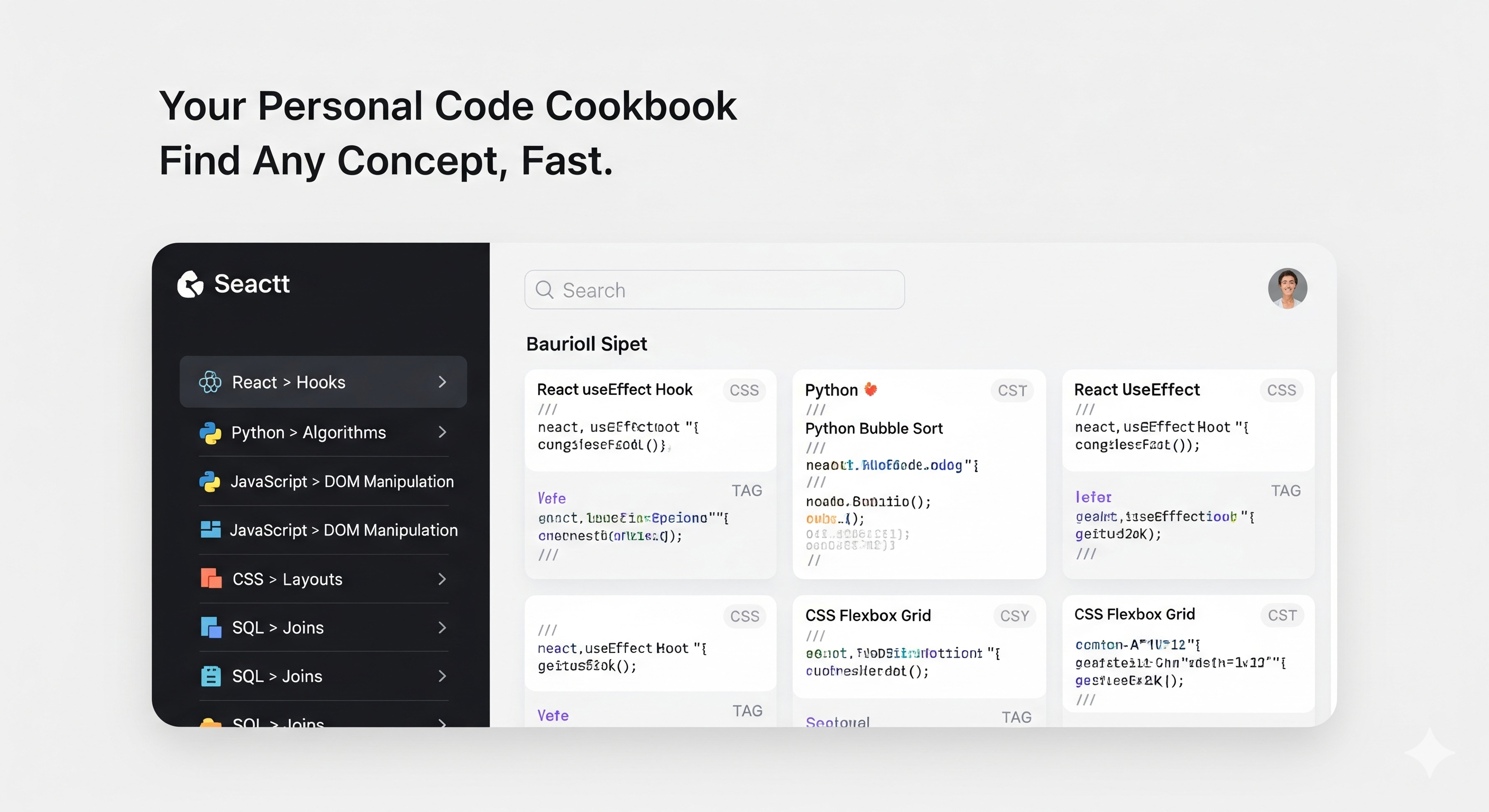Open the React UseEffect snippet card title
1489x812 pixels.
tap(1136, 390)
